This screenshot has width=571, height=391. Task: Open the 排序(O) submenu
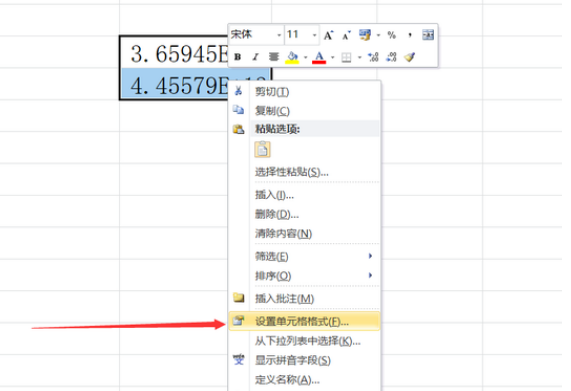pos(304,276)
